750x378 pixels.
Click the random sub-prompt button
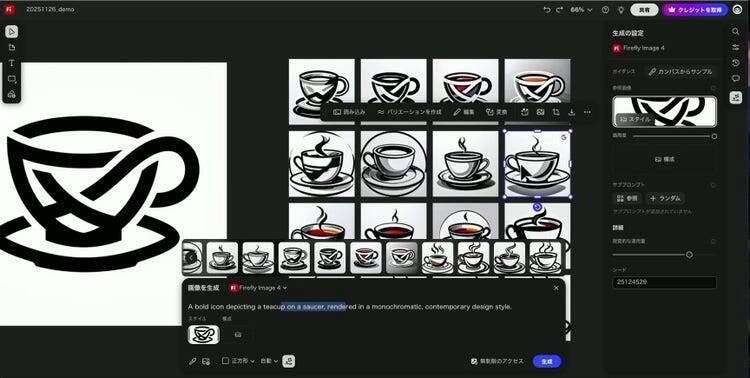(x=665, y=198)
